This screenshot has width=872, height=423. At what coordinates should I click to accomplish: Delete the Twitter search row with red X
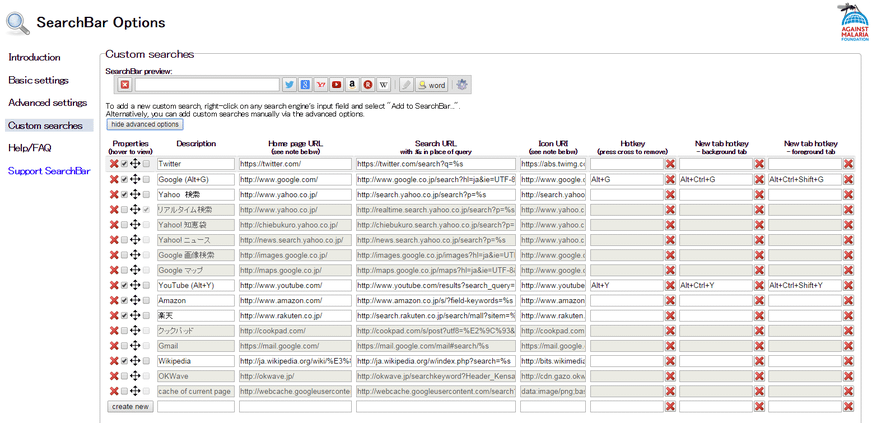click(114, 164)
